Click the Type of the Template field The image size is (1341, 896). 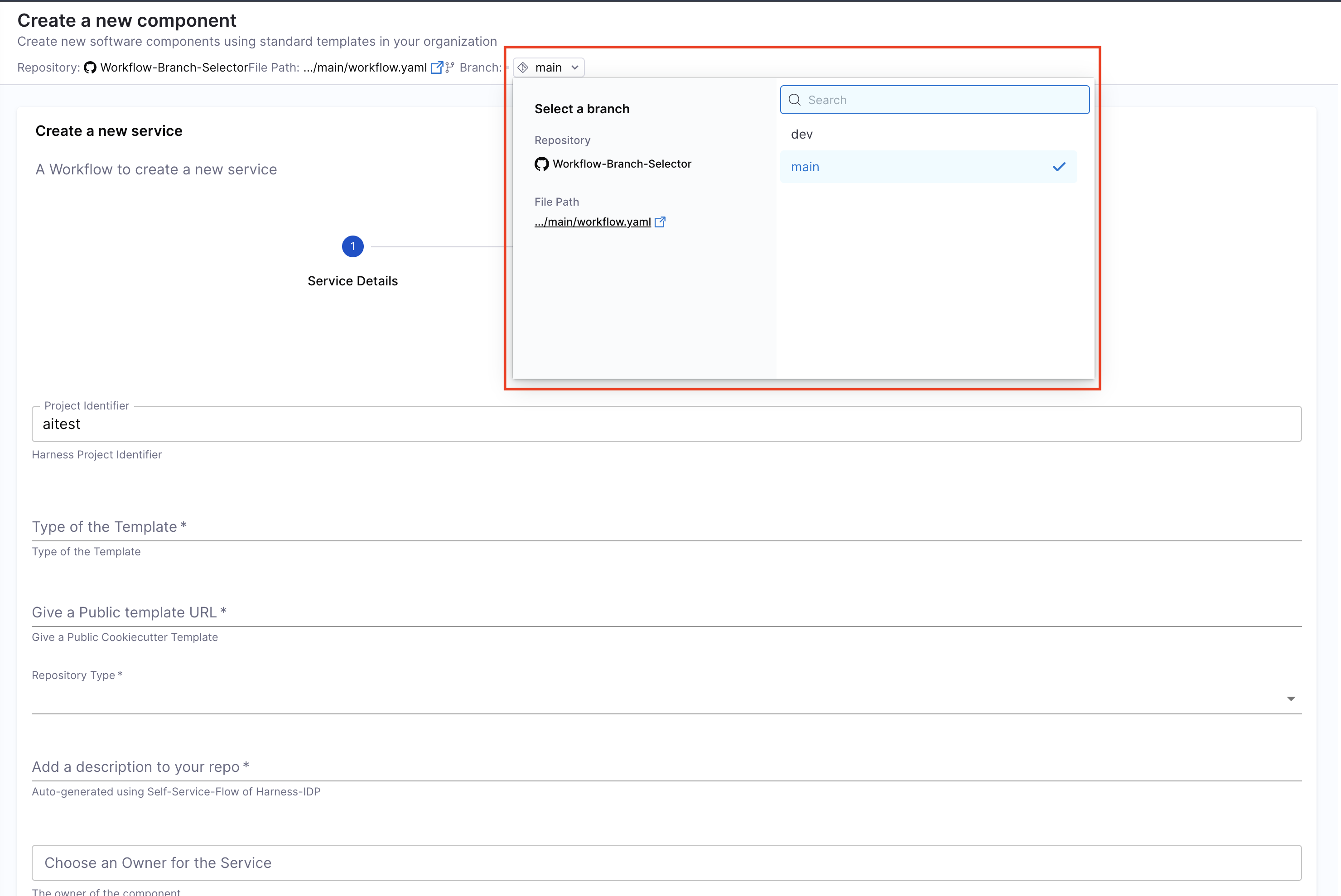[x=666, y=526]
